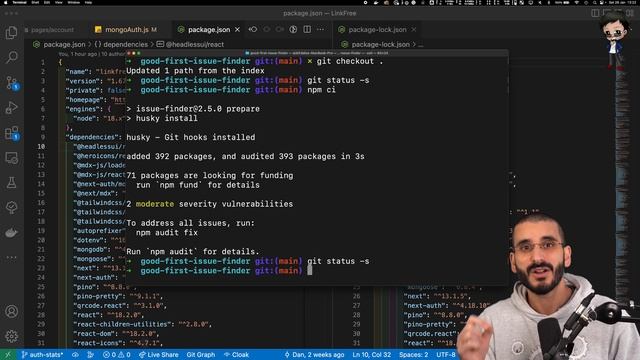Open the Shell menu in macOS menu bar
This screenshot has width=640, height=360.
[35, 2]
